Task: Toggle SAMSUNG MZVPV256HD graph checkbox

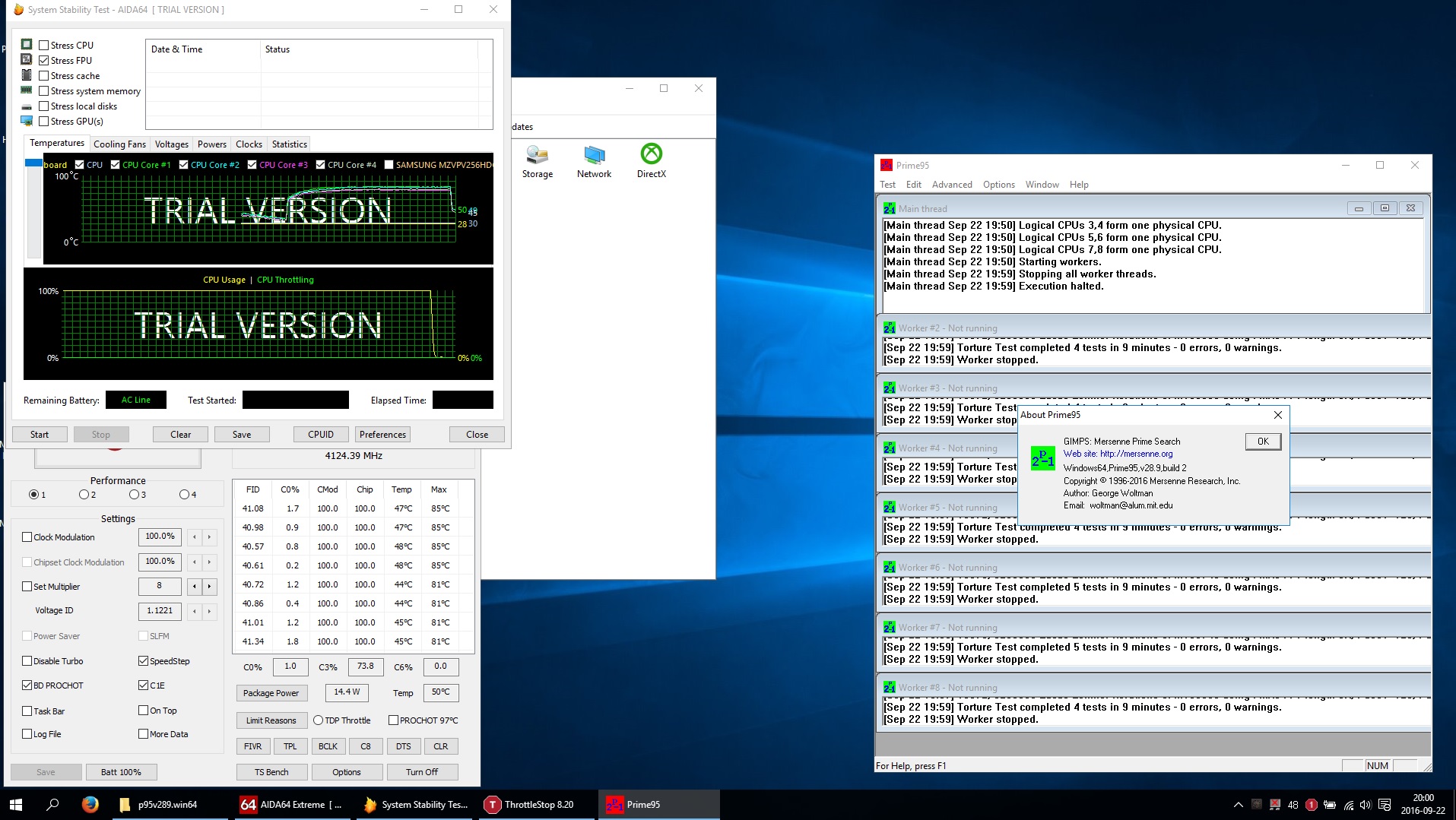Action: [x=389, y=164]
